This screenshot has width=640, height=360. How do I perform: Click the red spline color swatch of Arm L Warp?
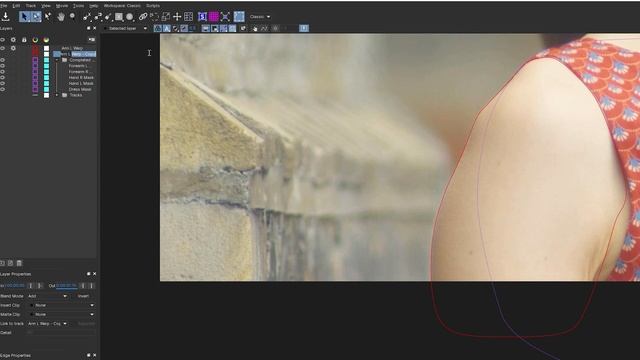(35, 48)
